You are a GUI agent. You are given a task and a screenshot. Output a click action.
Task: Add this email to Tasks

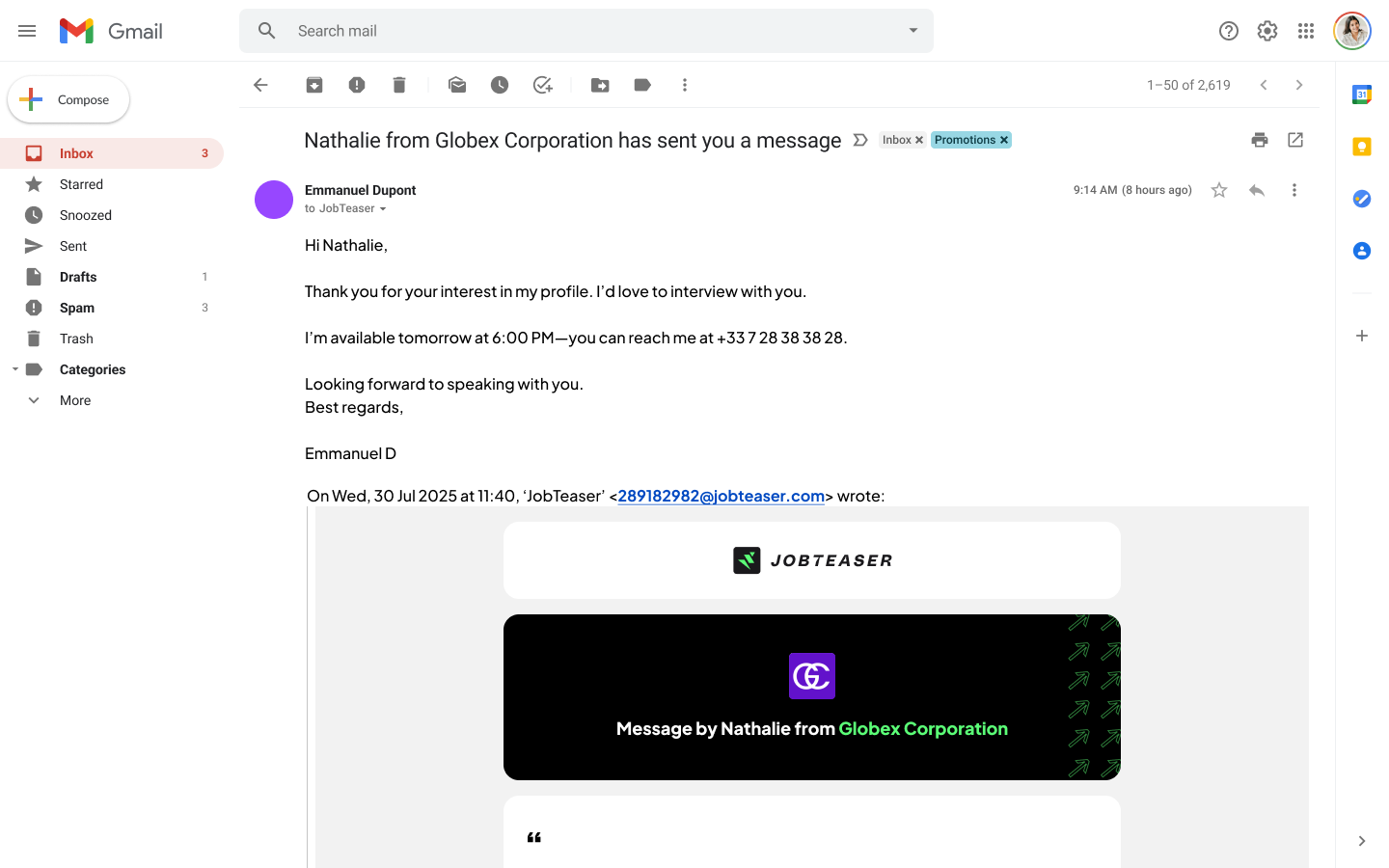pos(543,85)
